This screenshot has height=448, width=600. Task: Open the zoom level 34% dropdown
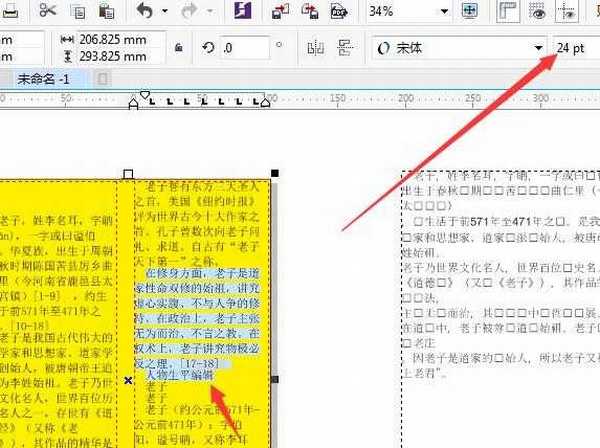[446, 12]
